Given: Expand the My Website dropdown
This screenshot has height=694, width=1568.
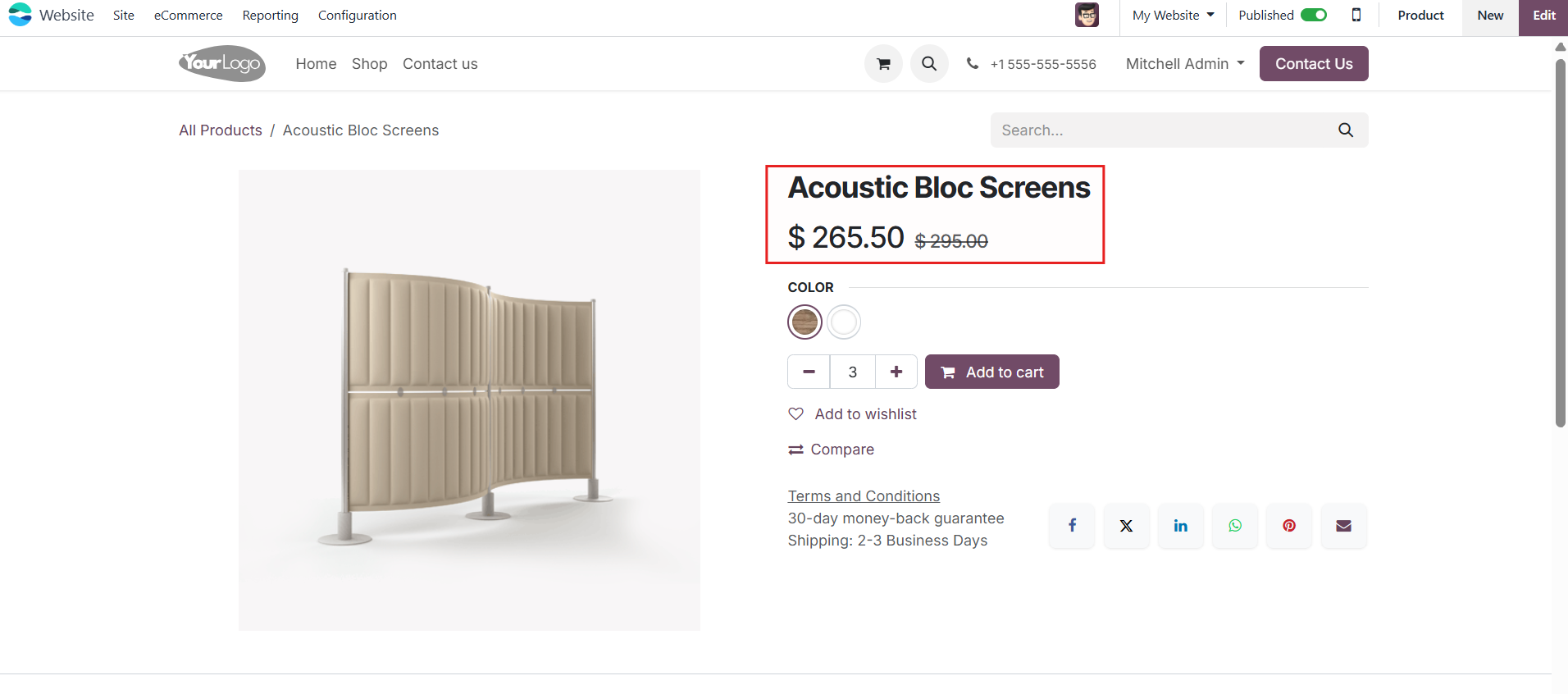Looking at the screenshot, I should click(x=1173, y=16).
